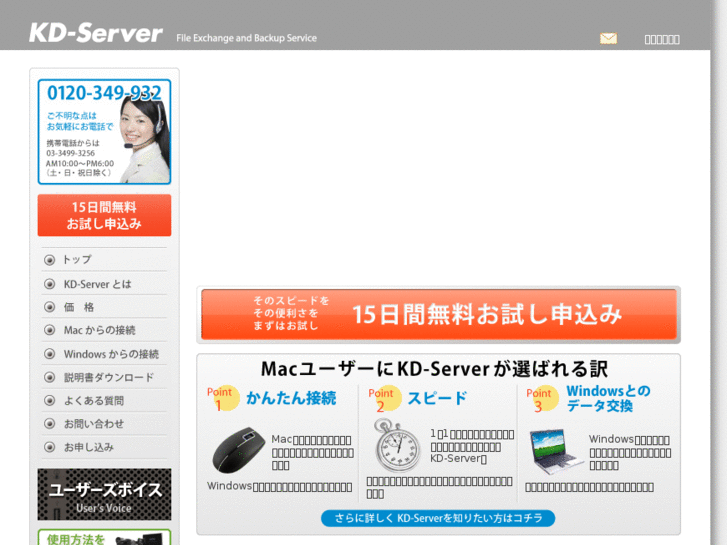The height and width of the screenshot is (545, 727).
Task: Click bullet icon next to 価格
Action: [x=49, y=307]
